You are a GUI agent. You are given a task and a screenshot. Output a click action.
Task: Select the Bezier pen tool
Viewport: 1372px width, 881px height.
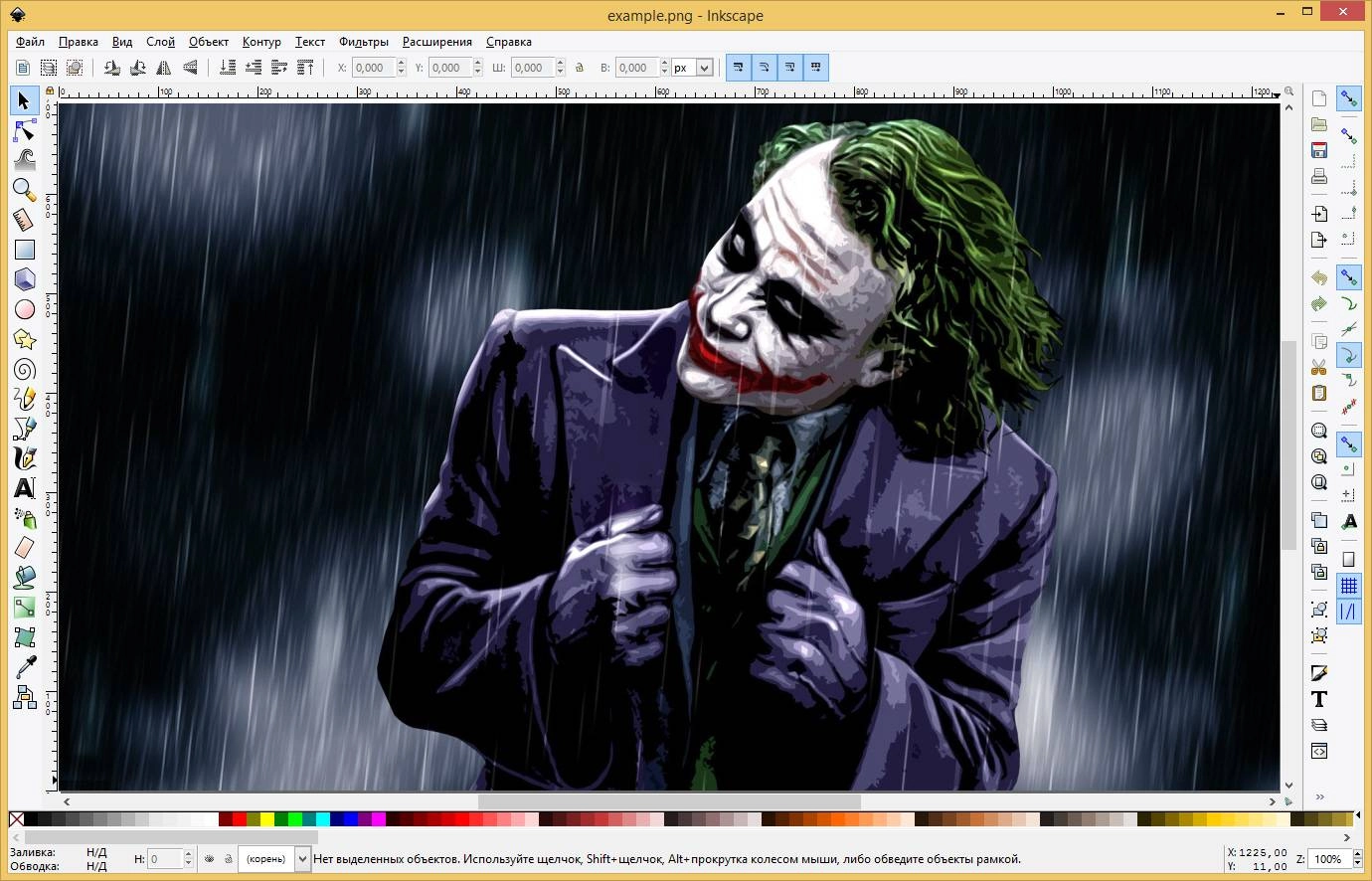(24, 429)
